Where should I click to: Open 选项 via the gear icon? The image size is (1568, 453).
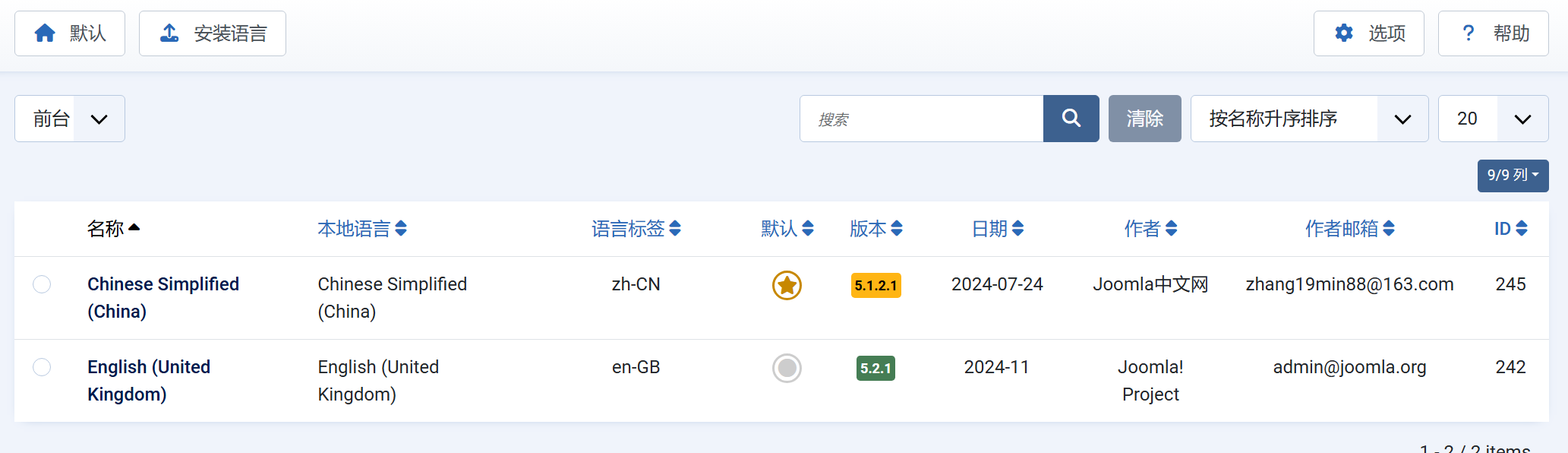1344,33
